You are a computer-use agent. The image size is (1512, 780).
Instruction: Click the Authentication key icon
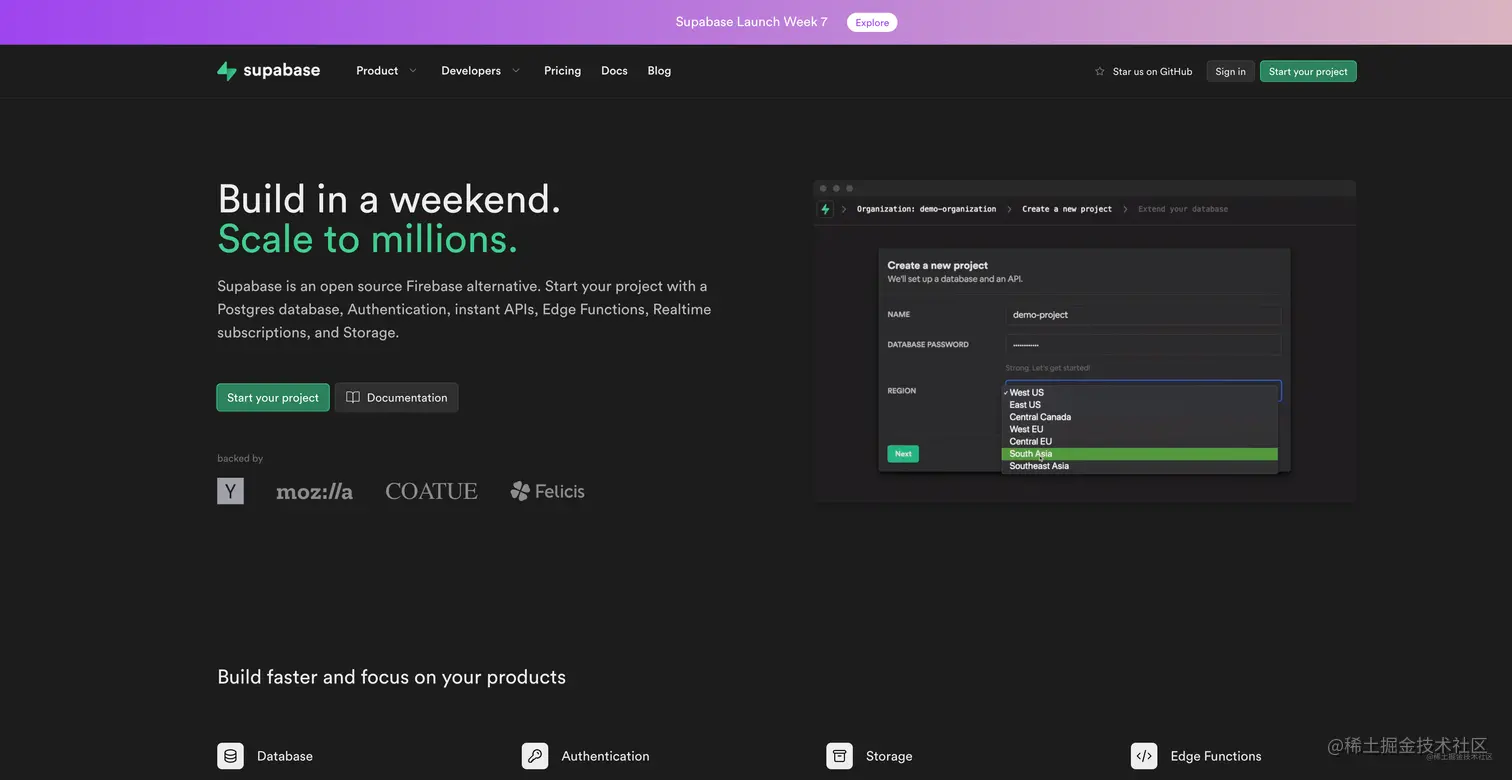[535, 756]
